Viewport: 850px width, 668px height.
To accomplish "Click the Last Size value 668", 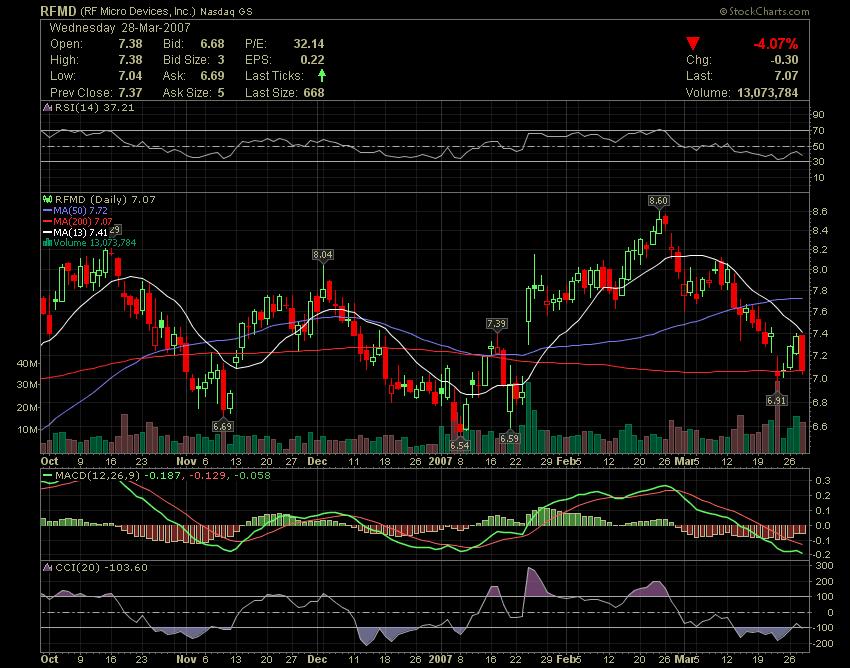I will 314,93.
